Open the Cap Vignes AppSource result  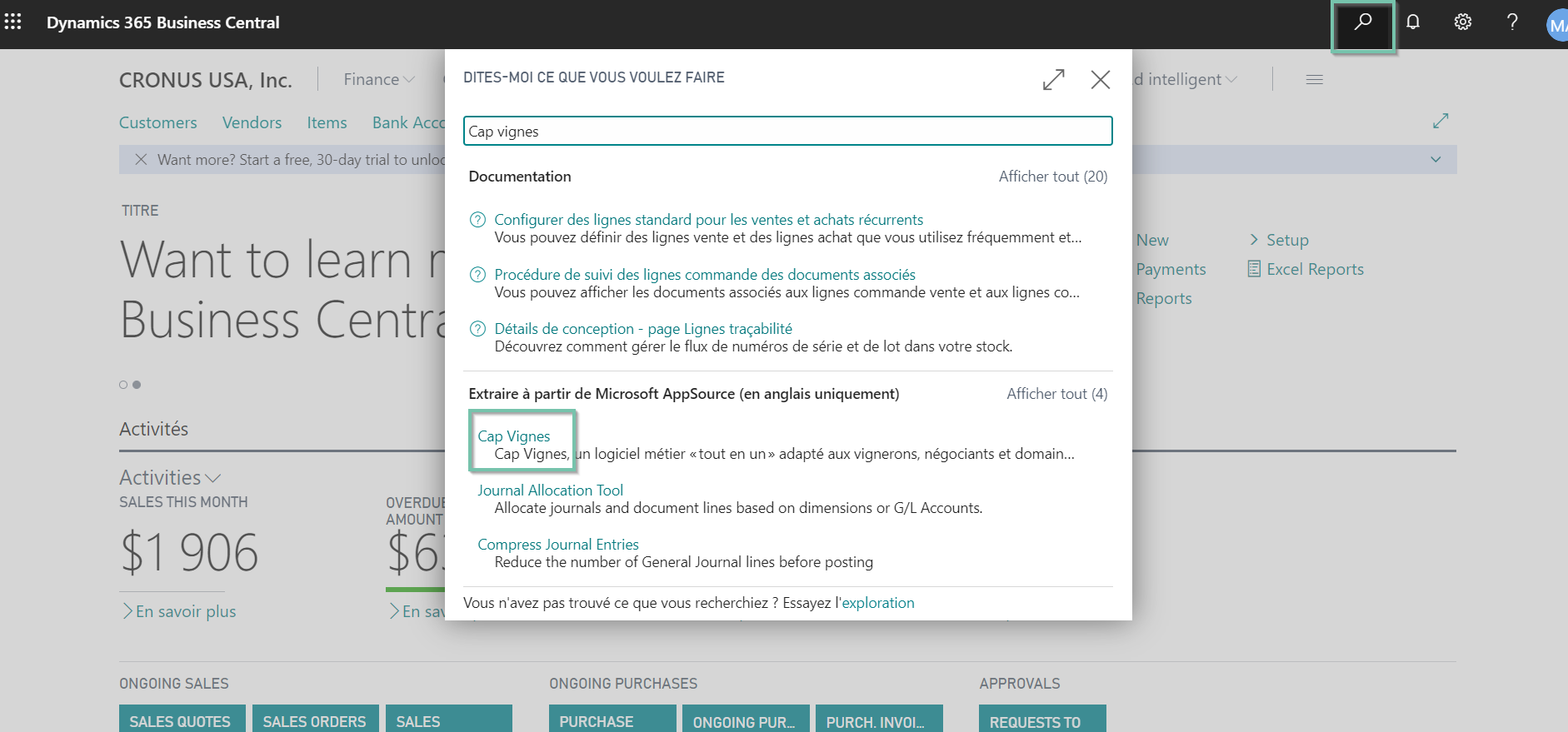click(x=514, y=436)
